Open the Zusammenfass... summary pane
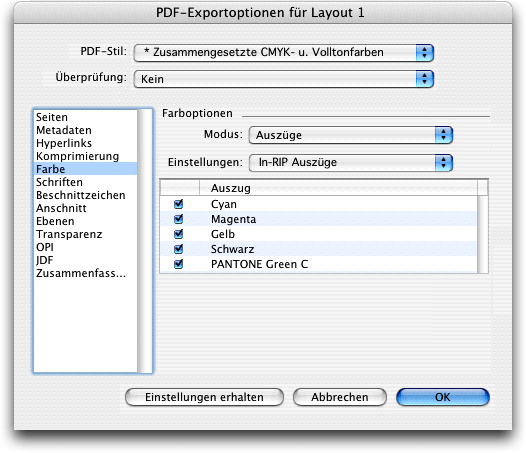The width and height of the screenshot is (526, 453). point(86,273)
